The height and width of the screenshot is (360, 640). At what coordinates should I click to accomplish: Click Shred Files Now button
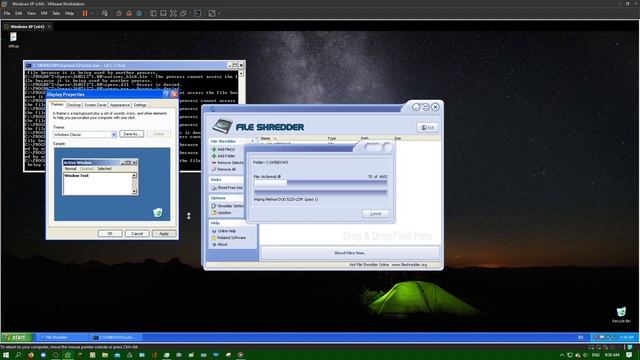pyautogui.click(x=350, y=253)
